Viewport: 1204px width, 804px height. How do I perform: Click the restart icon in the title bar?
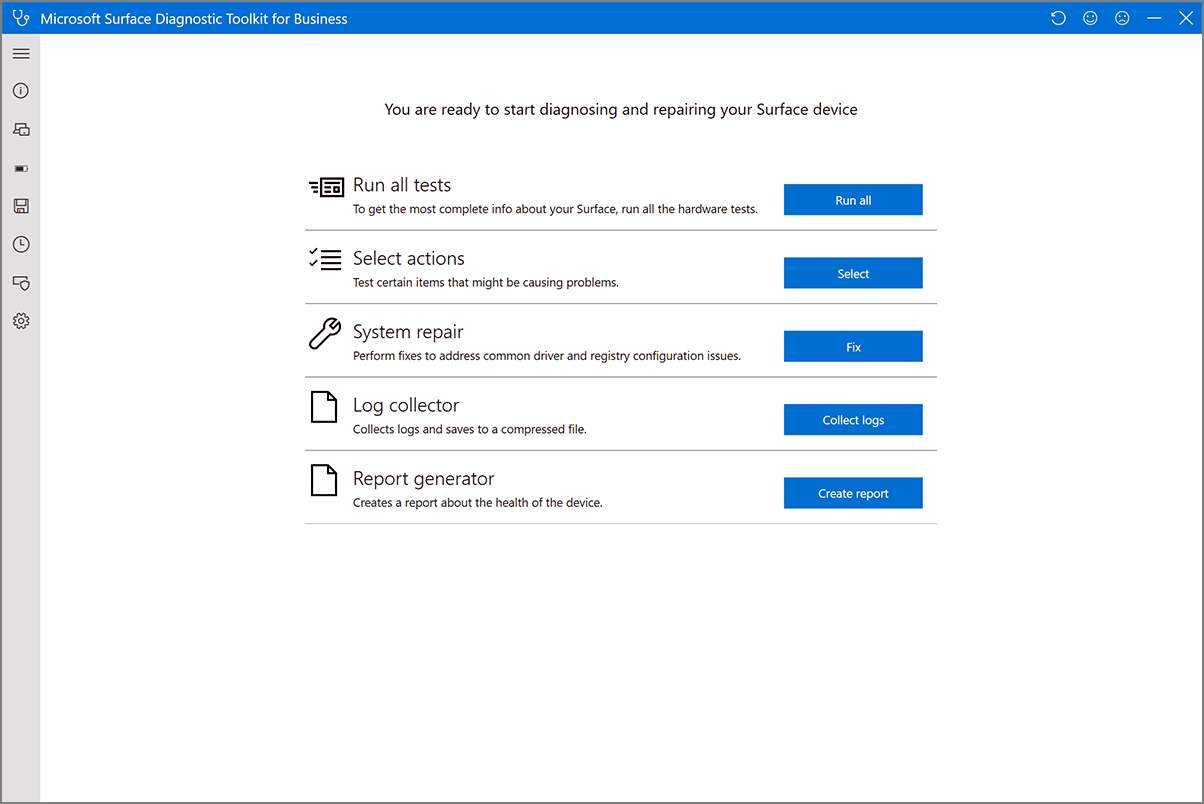[x=1058, y=17]
